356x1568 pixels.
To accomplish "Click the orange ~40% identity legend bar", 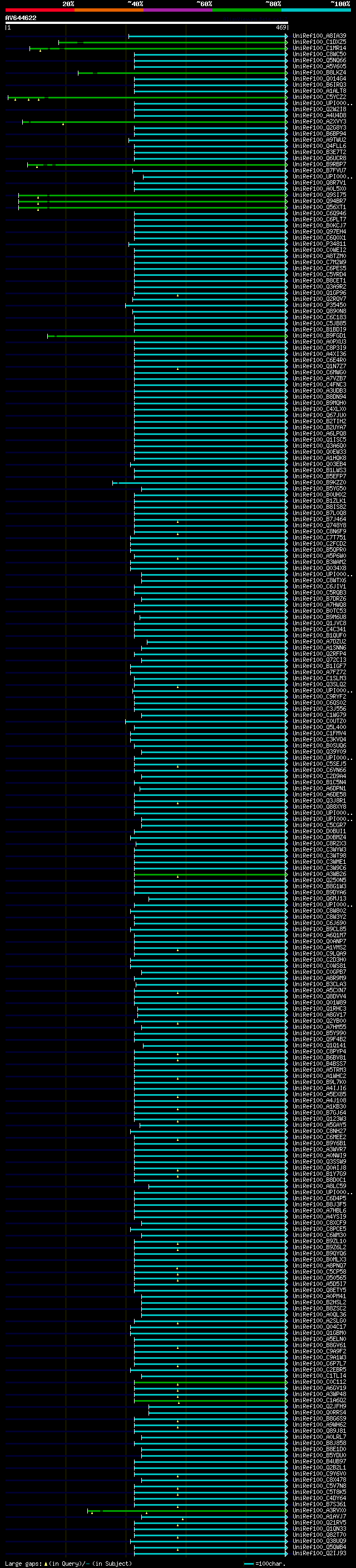I will 109,10.
